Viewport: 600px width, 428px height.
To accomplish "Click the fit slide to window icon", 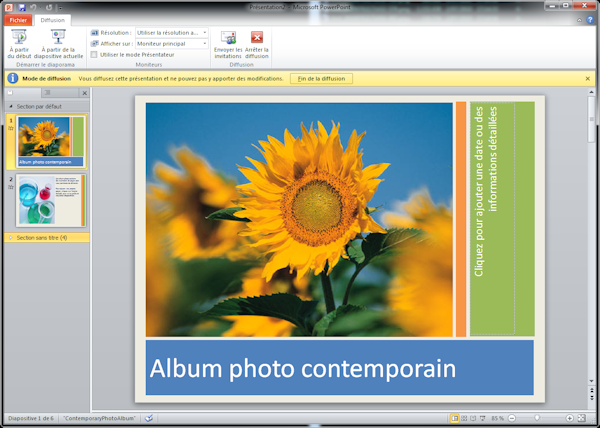I will (x=584, y=418).
